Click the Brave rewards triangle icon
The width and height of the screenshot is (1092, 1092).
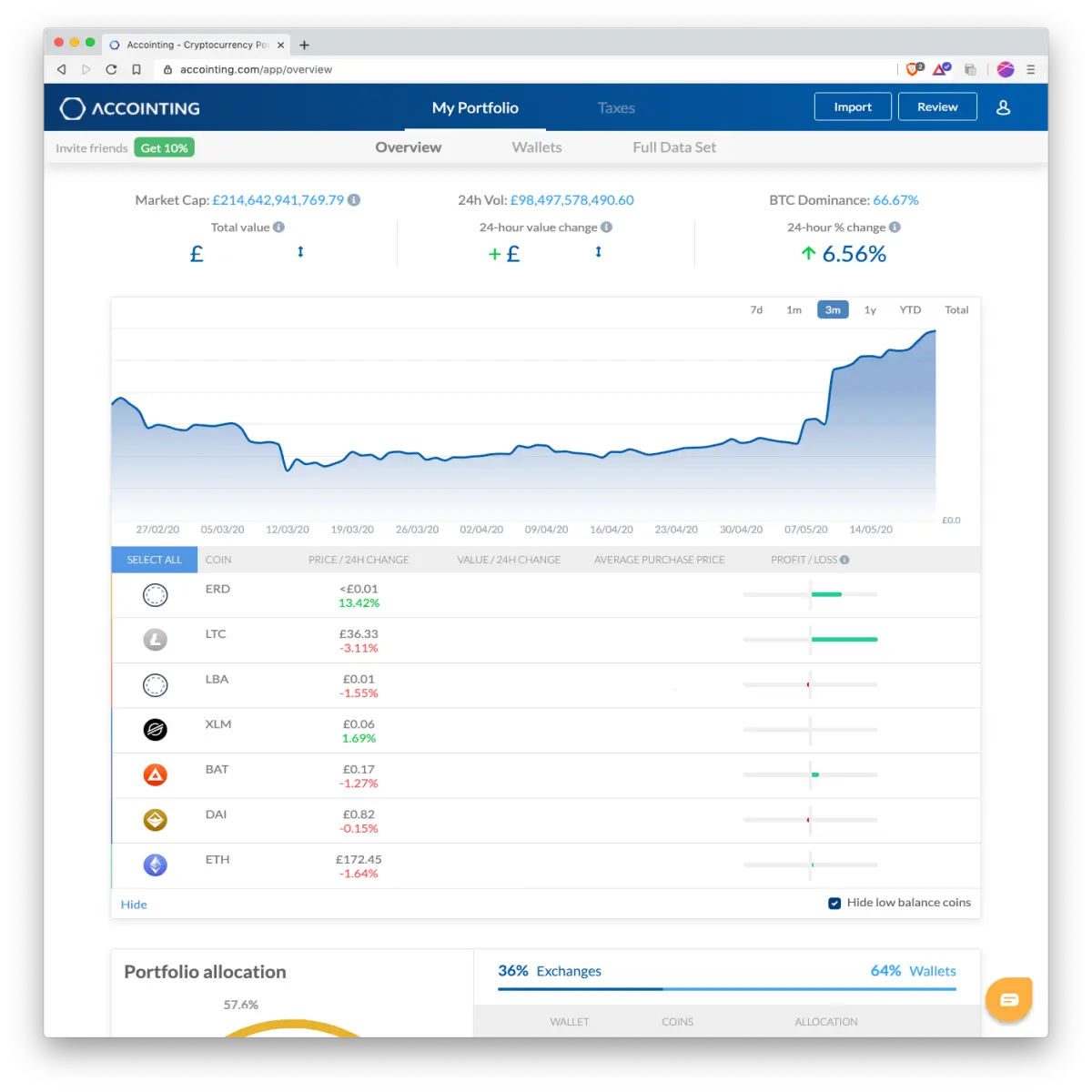tap(941, 69)
